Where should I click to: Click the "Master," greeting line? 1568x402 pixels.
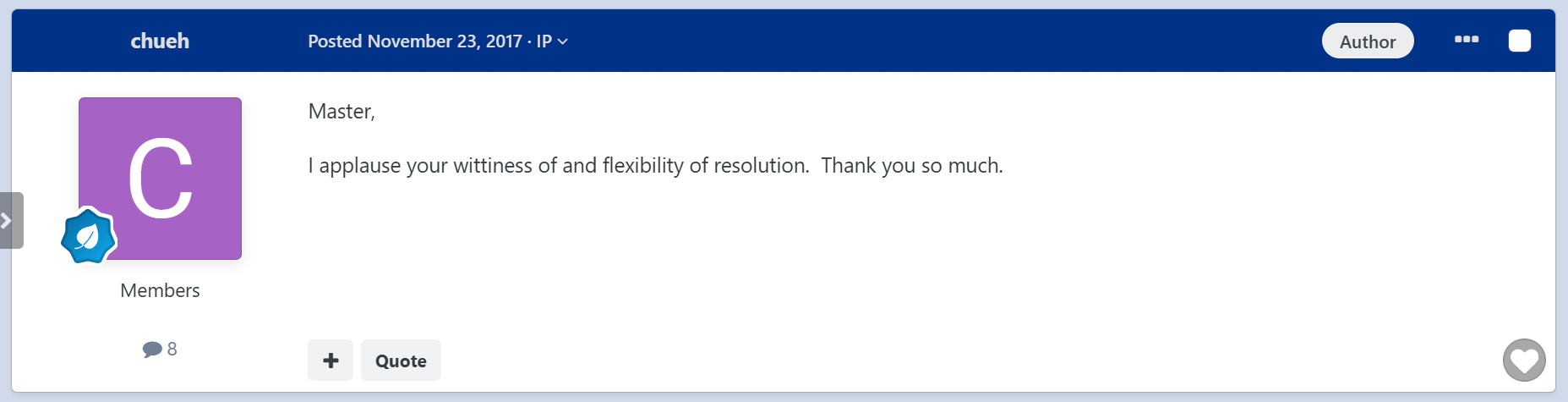tap(341, 112)
